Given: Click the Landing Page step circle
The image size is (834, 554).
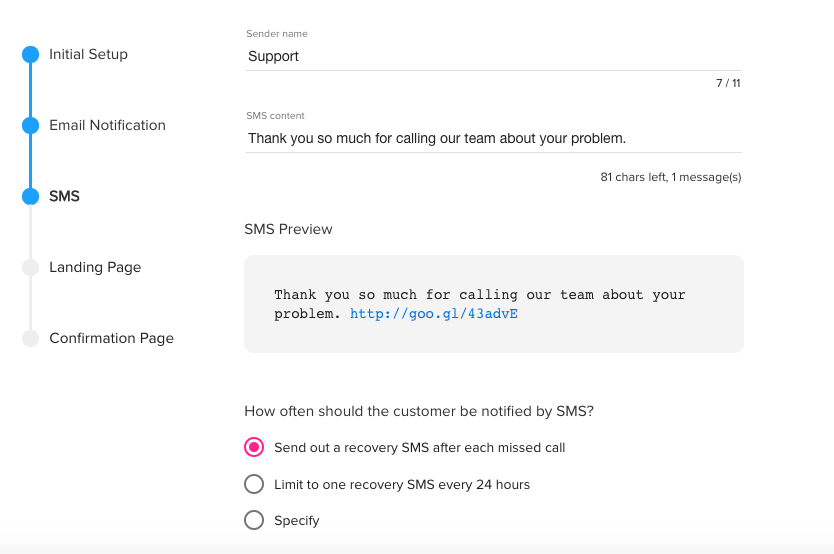Looking at the screenshot, I should point(30,267).
